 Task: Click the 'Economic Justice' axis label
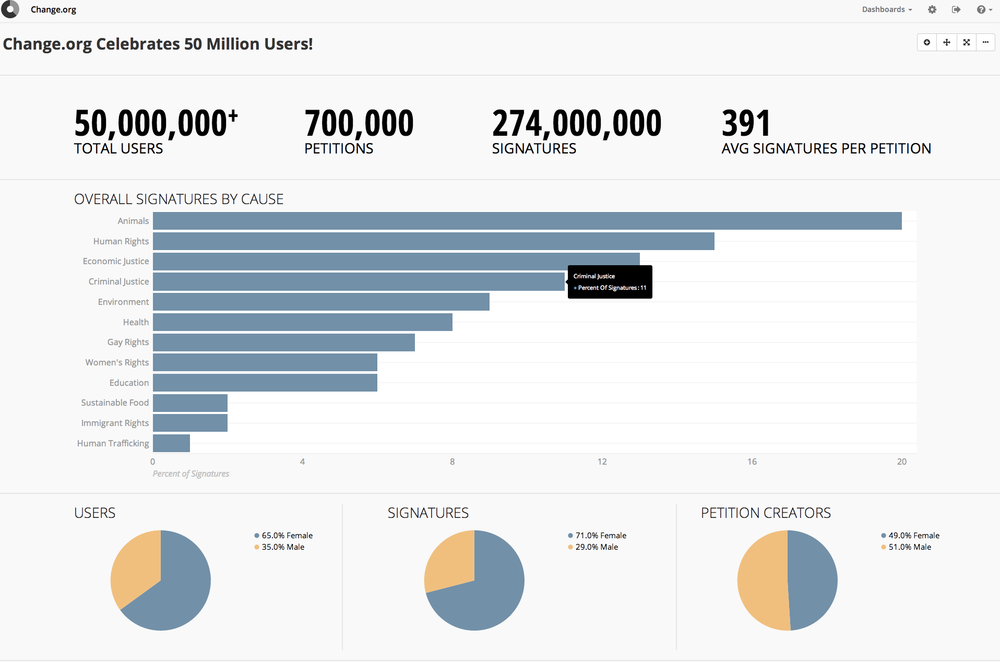click(115, 261)
